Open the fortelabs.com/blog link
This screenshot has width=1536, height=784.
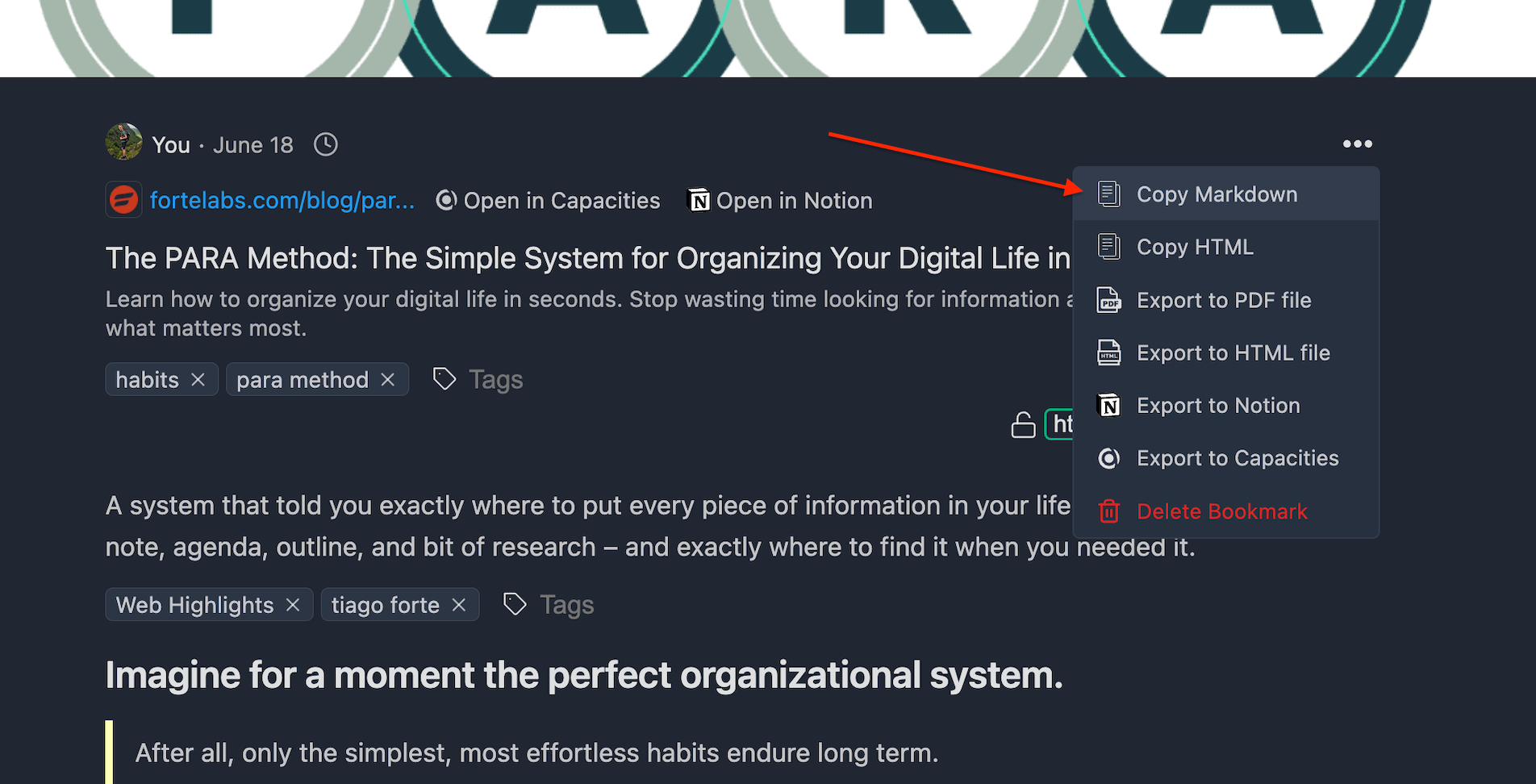(x=282, y=200)
